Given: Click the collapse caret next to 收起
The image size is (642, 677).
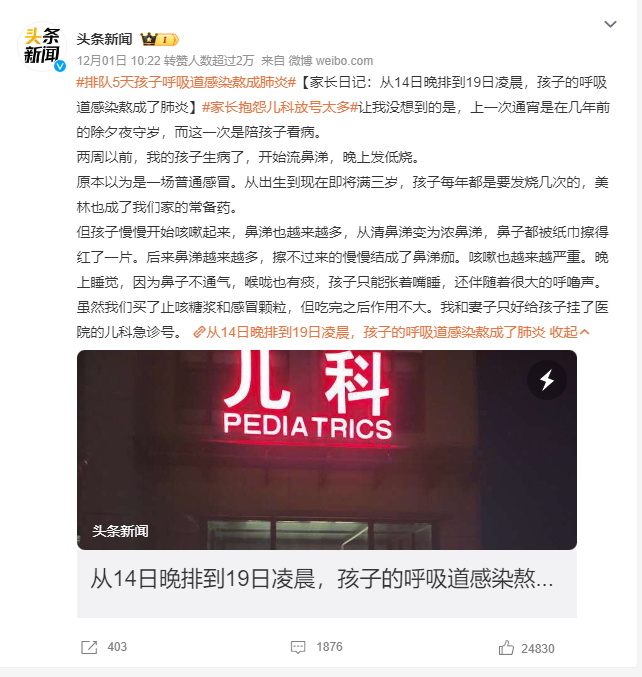Looking at the screenshot, I should [584, 332].
